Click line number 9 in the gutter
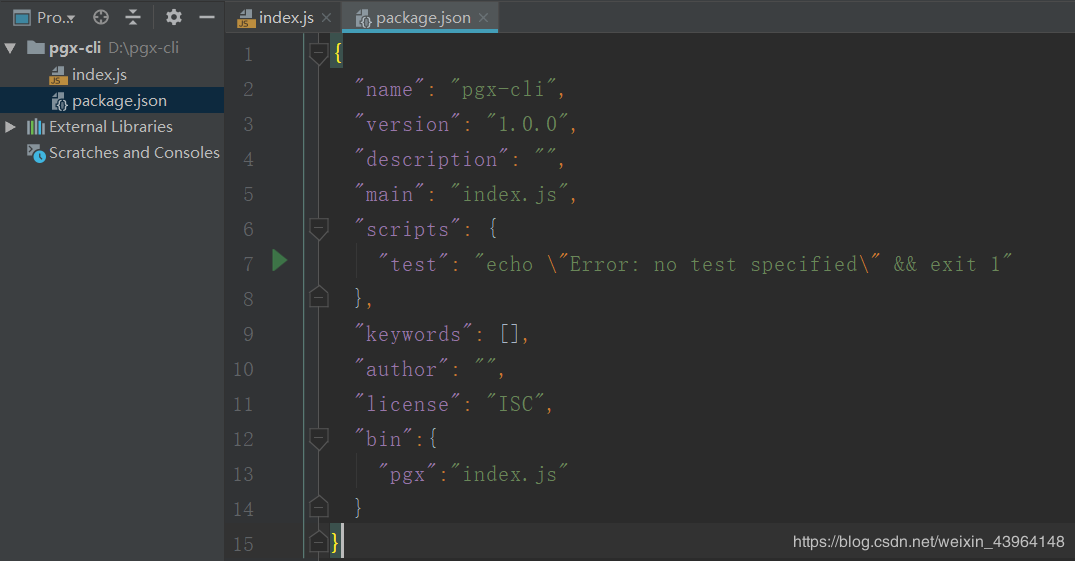Screen dimensions: 1075x561 click(x=248, y=334)
